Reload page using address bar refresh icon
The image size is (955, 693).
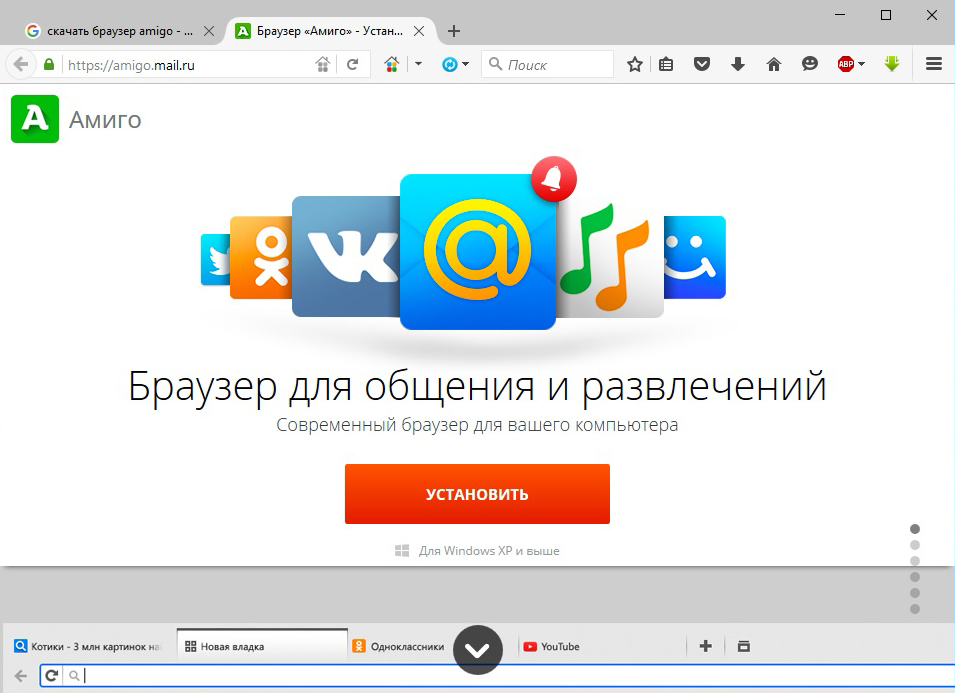(x=352, y=64)
